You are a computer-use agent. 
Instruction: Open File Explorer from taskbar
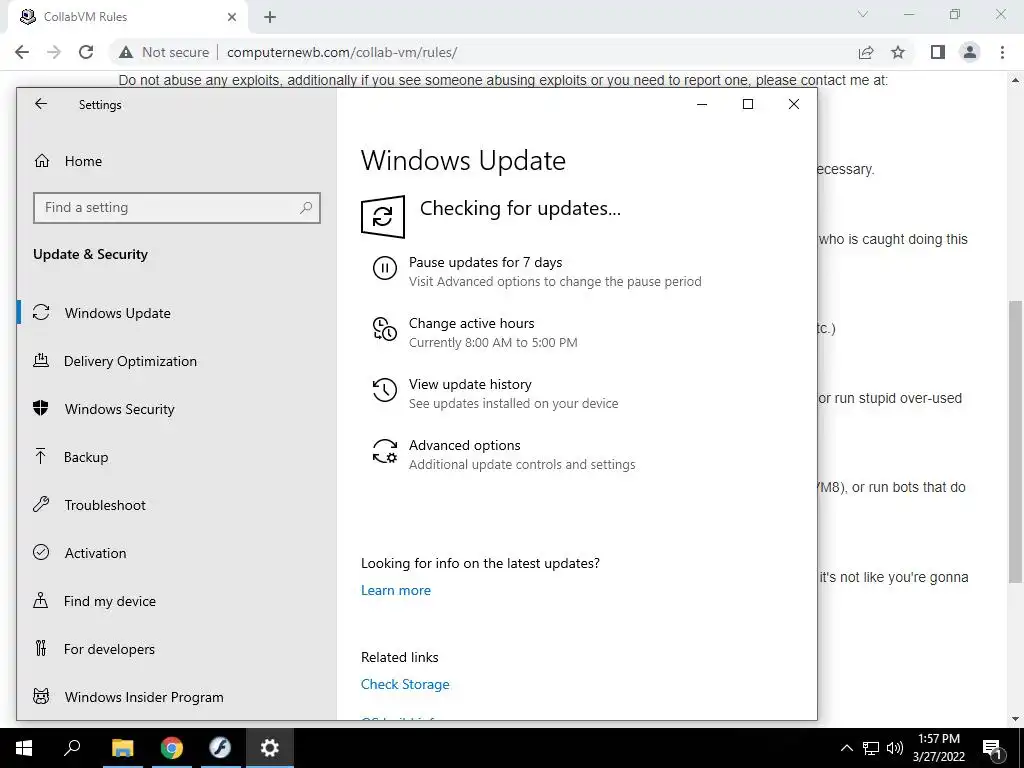point(122,748)
